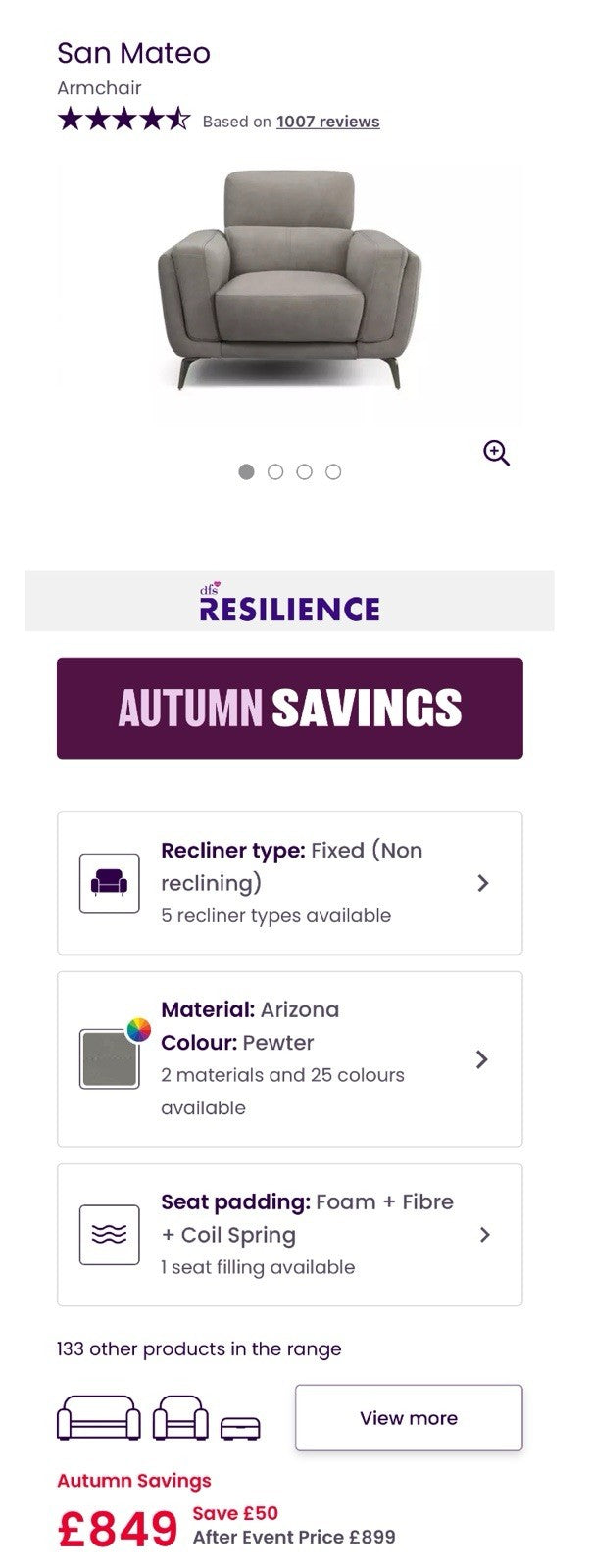Click the DFS Resilience logo banner
The width and height of the screenshot is (592, 1568).
[x=289, y=602]
